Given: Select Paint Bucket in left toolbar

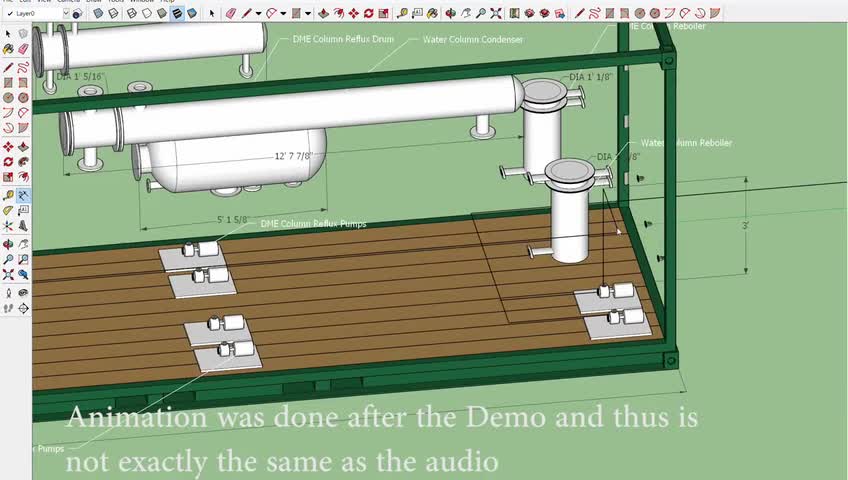Looking at the screenshot, I should [x=8, y=49].
